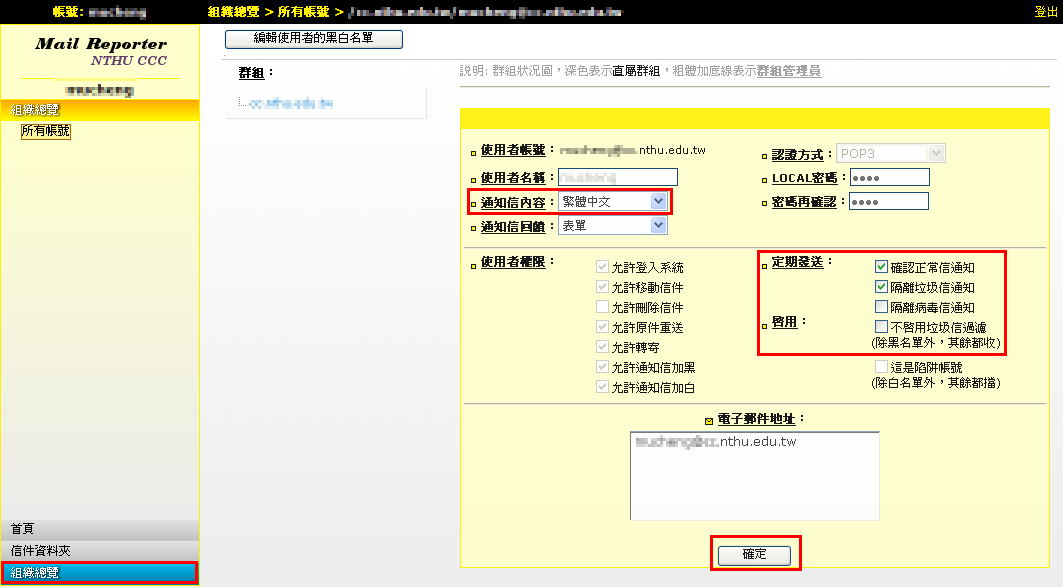Click the 編輯使用者的黑白名單 button
Screen dimensions: 1063x587
pyautogui.click(x=313, y=39)
